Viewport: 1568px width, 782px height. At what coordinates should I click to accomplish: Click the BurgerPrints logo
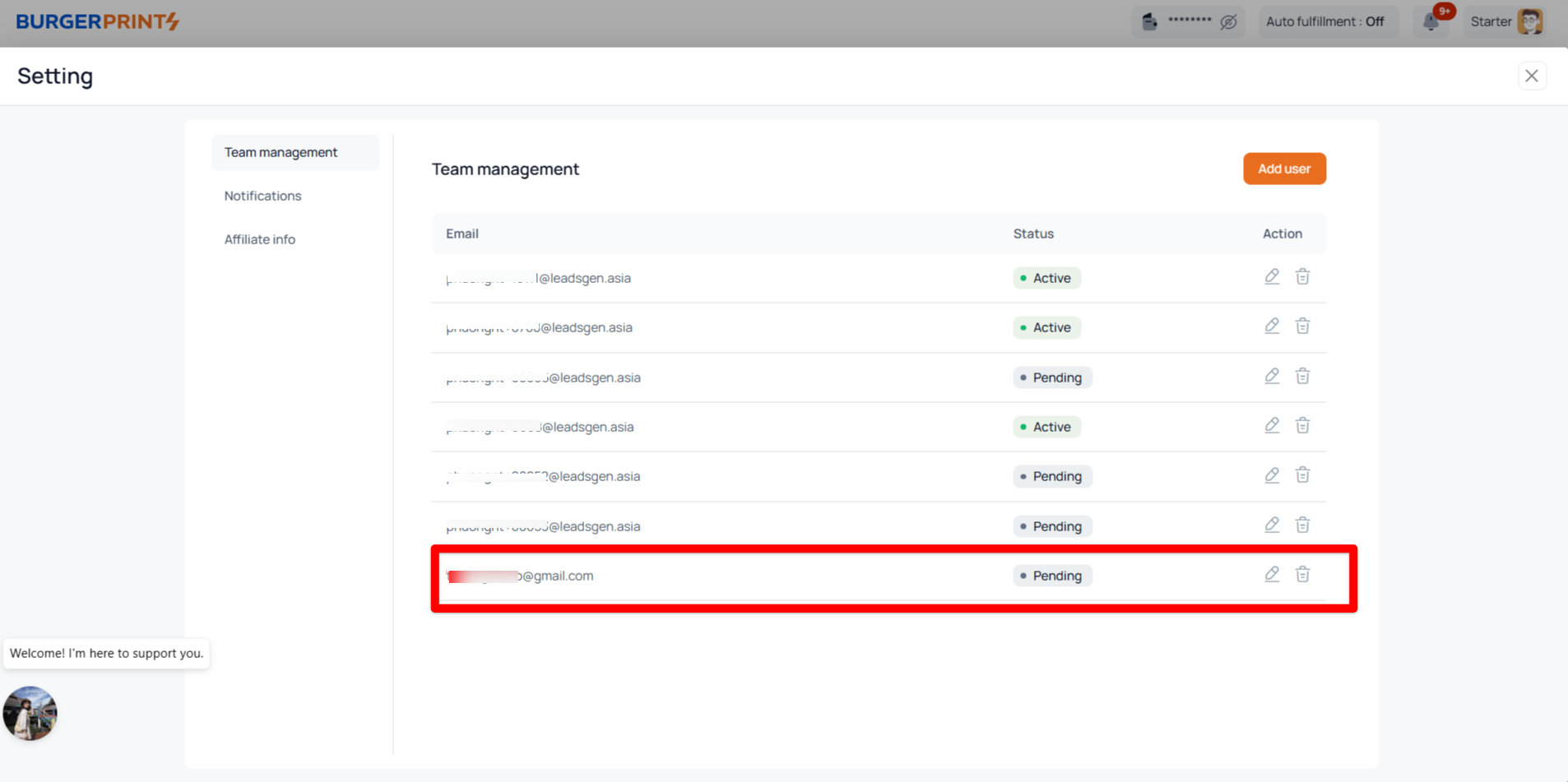point(97,21)
